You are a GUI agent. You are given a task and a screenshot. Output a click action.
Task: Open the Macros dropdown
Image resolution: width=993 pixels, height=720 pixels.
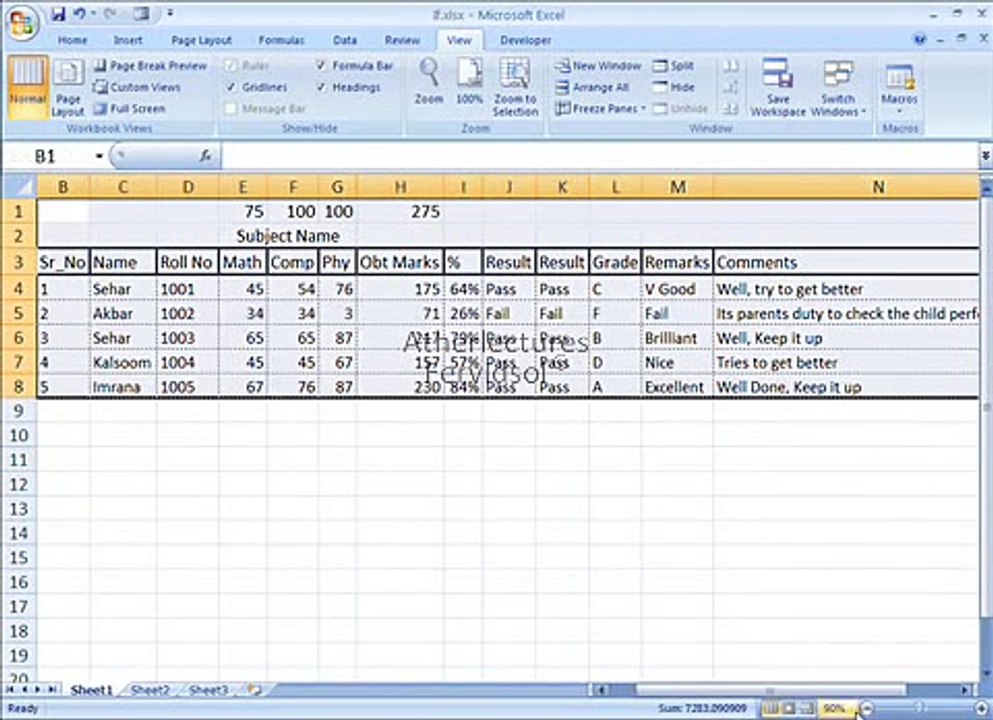[x=899, y=87]
